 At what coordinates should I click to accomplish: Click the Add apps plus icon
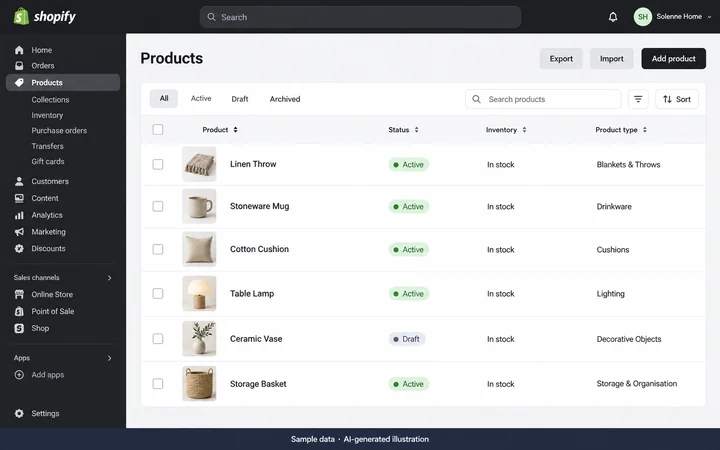pyautogui.click(x=19, y=375)
